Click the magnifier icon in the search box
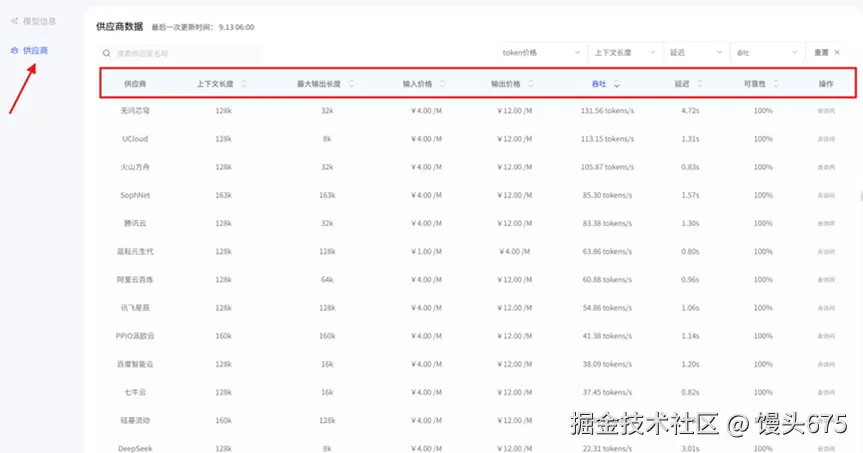The width and height of the screenshot is (863, 453). (x=106, y=53)
